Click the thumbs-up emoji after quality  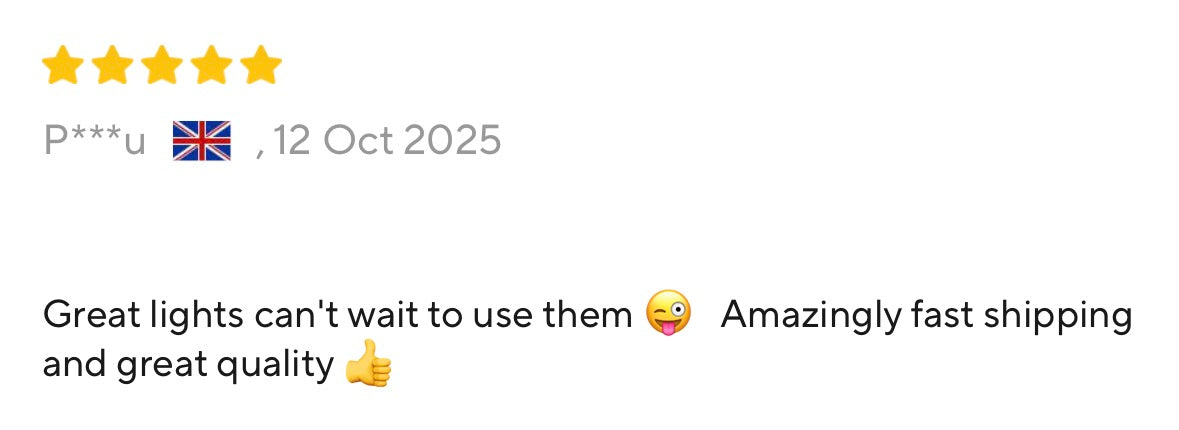click(x=369, y=363)
